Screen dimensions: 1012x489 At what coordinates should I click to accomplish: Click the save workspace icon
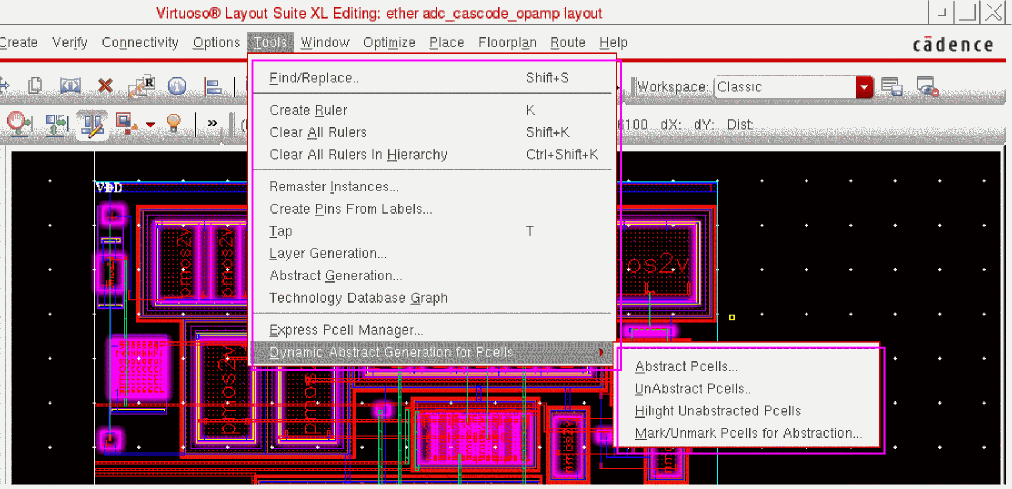coord(891,87)
